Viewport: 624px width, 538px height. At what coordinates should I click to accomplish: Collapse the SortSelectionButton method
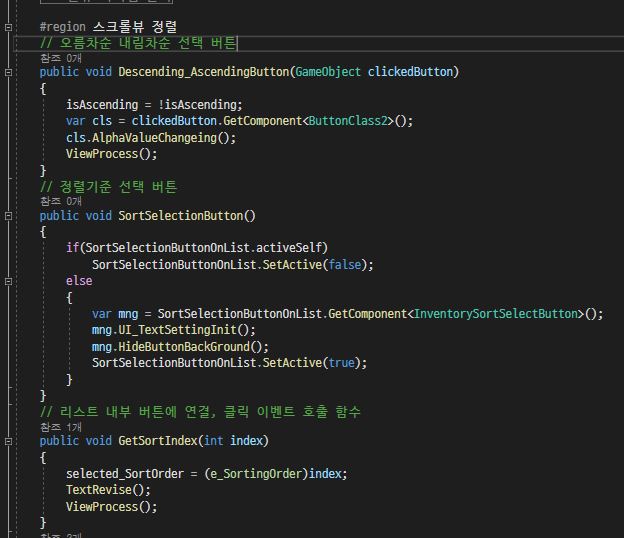coord(8,216)
